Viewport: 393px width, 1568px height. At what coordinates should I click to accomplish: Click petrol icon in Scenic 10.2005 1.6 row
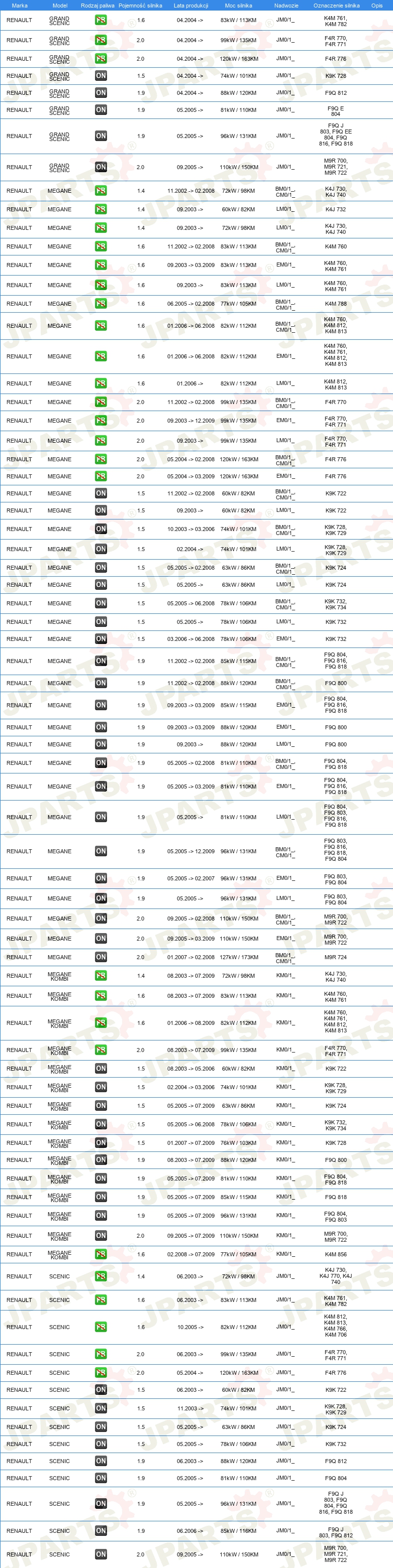click(101, 1327)
